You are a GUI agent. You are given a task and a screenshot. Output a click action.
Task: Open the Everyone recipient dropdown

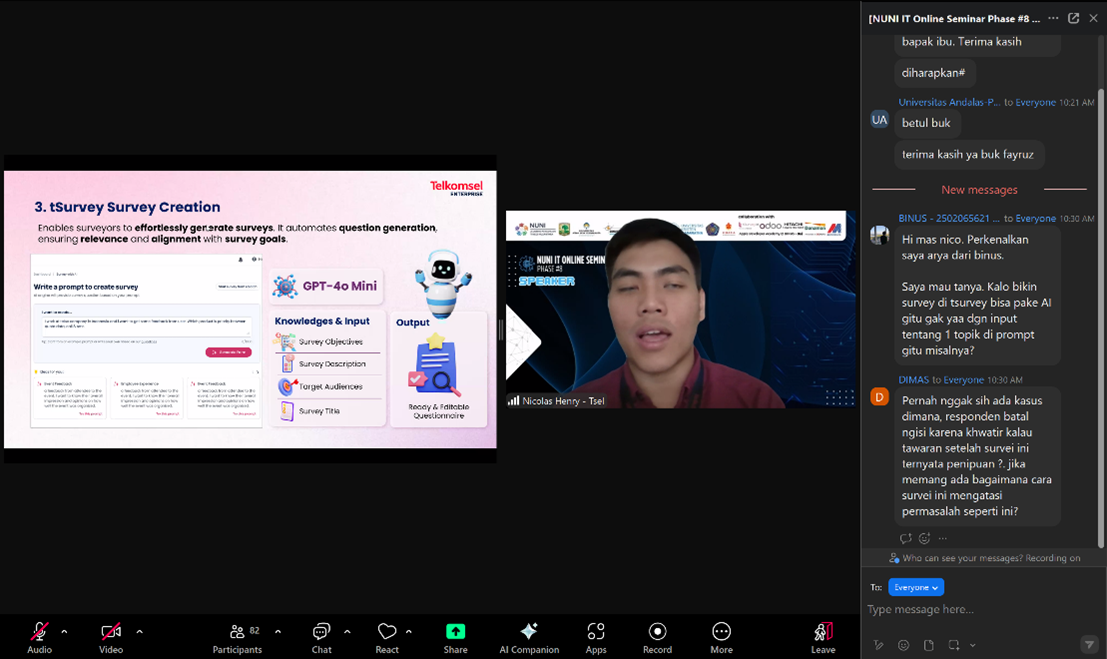point(916,587)
